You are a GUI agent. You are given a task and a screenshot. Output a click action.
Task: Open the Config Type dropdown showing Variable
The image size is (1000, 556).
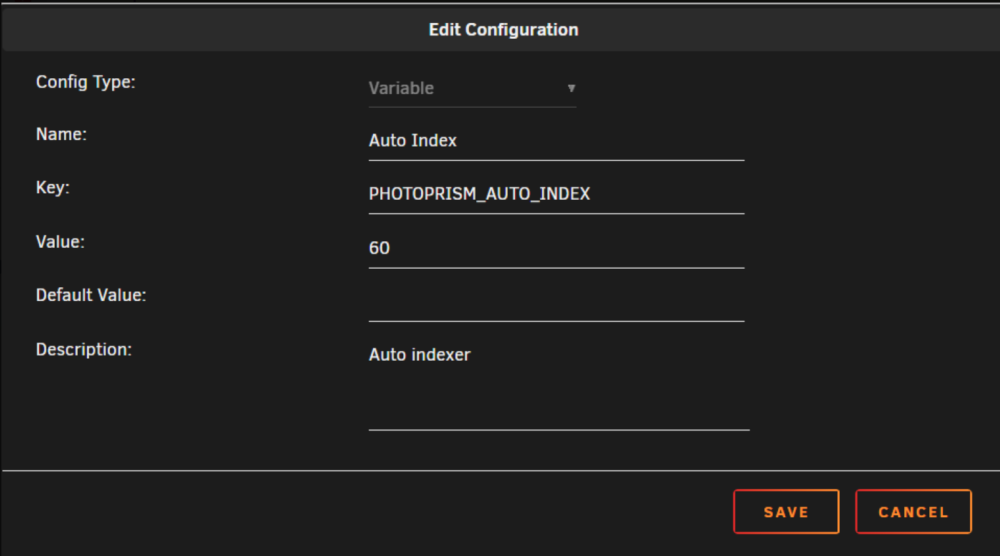click(x=472, y=89)
